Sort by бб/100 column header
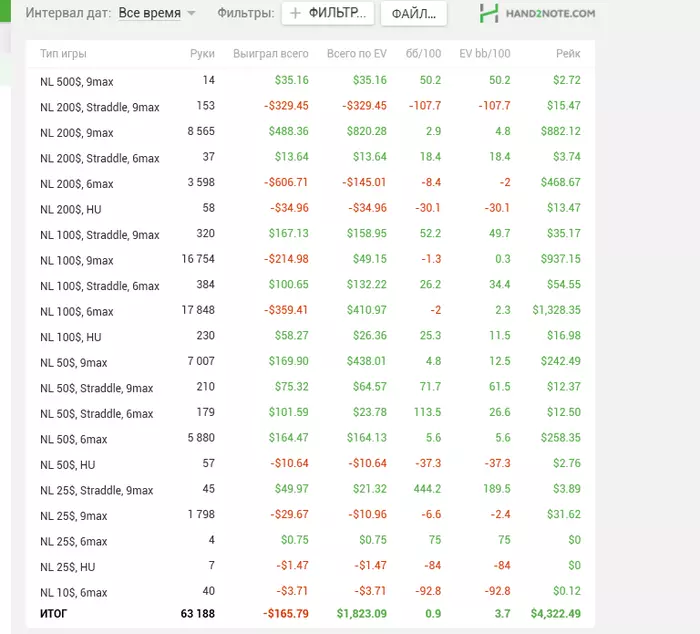The image size is (700, 634). pos(423,54)
